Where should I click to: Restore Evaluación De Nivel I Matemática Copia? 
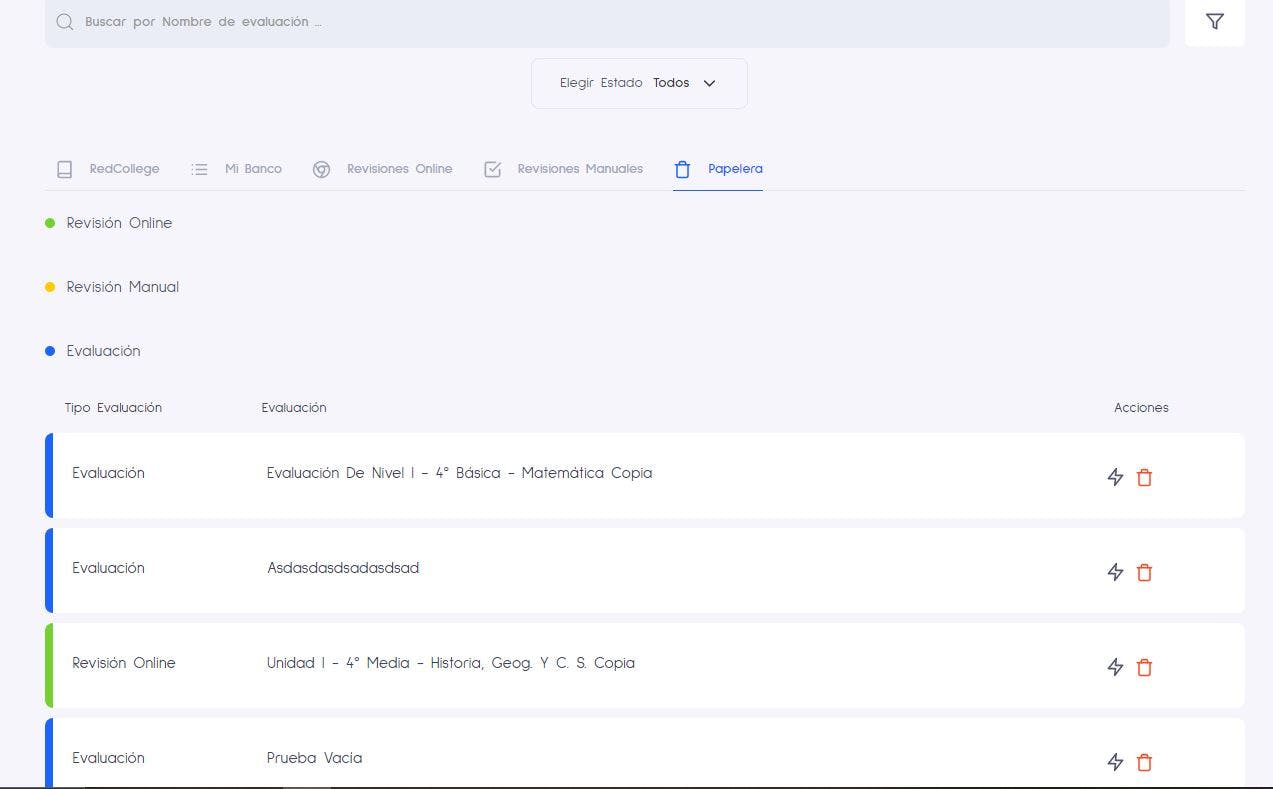point(1115,477)
